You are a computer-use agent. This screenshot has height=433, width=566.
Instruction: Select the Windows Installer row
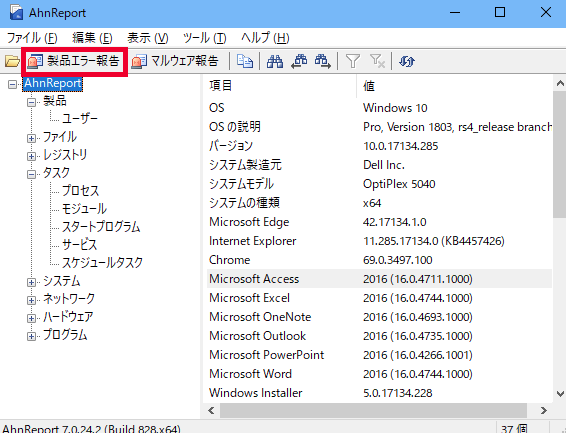tap(379, 393)
